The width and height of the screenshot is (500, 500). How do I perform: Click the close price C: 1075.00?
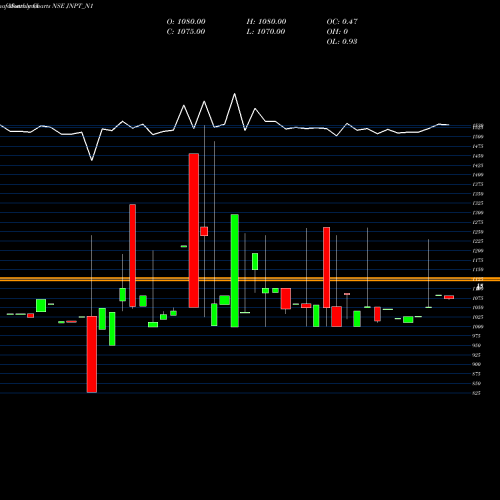pos(186,32)
